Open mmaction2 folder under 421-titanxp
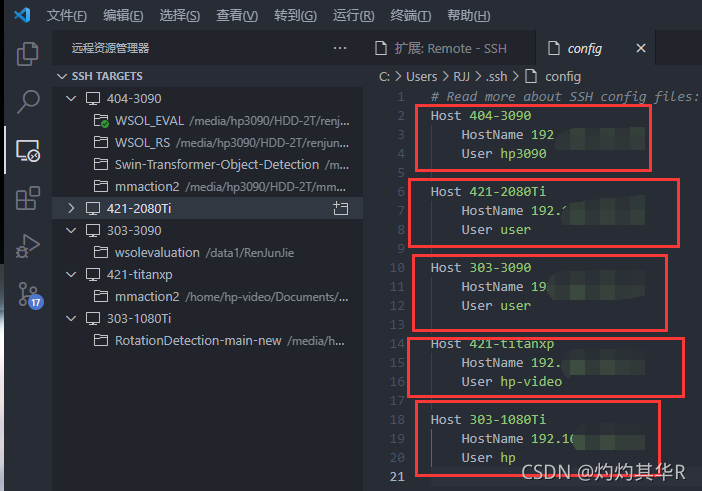The height and width of the screenshot is (491, 702). [x=207, y=296]
